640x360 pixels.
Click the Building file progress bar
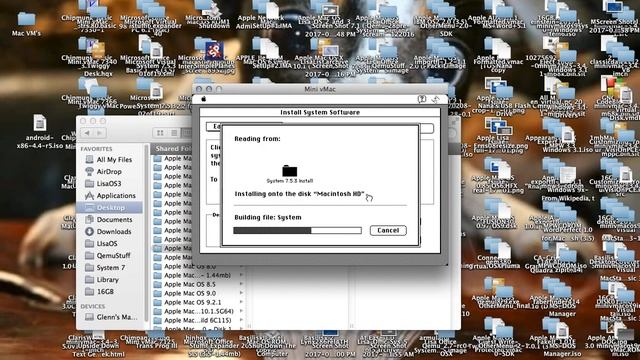coord(297,231)
